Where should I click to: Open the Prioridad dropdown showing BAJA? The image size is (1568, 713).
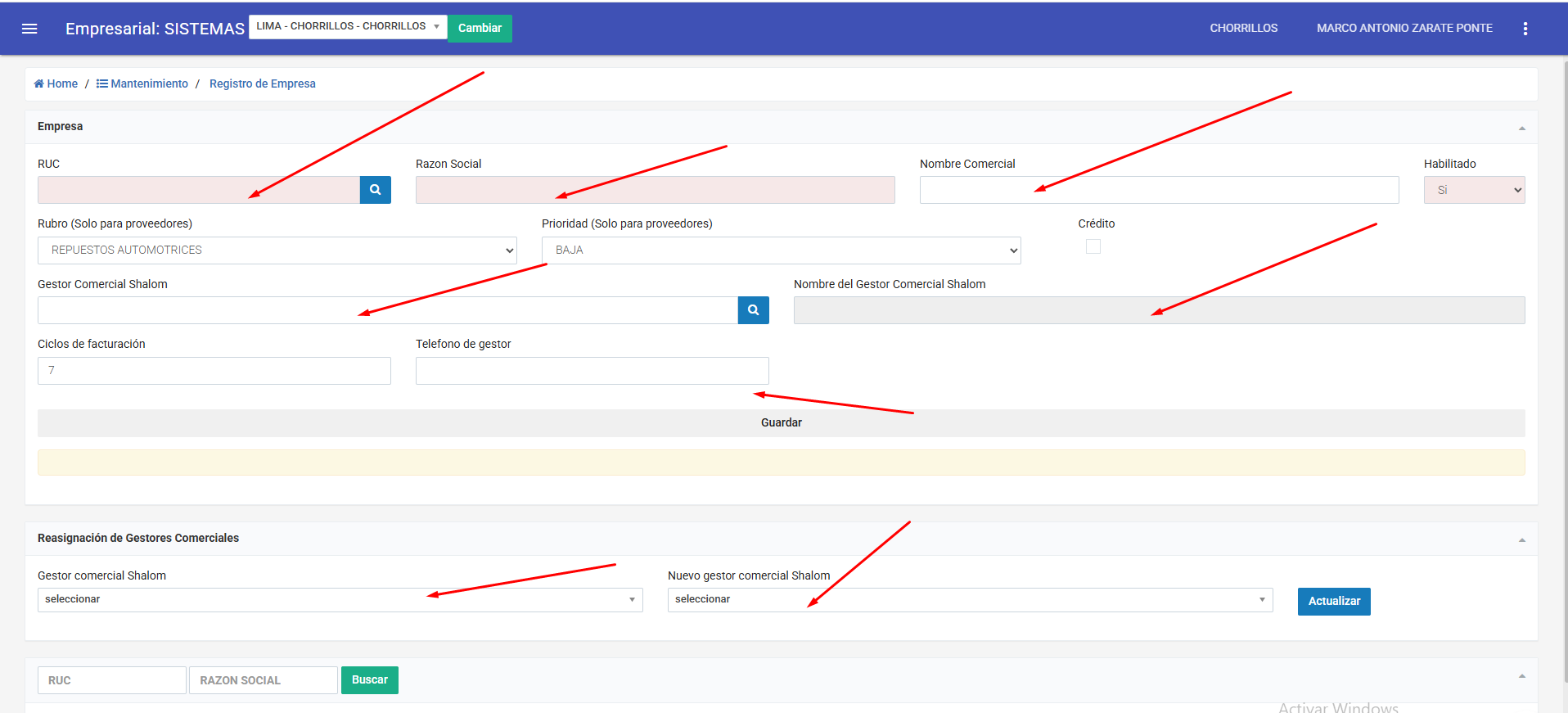point(781,250)
